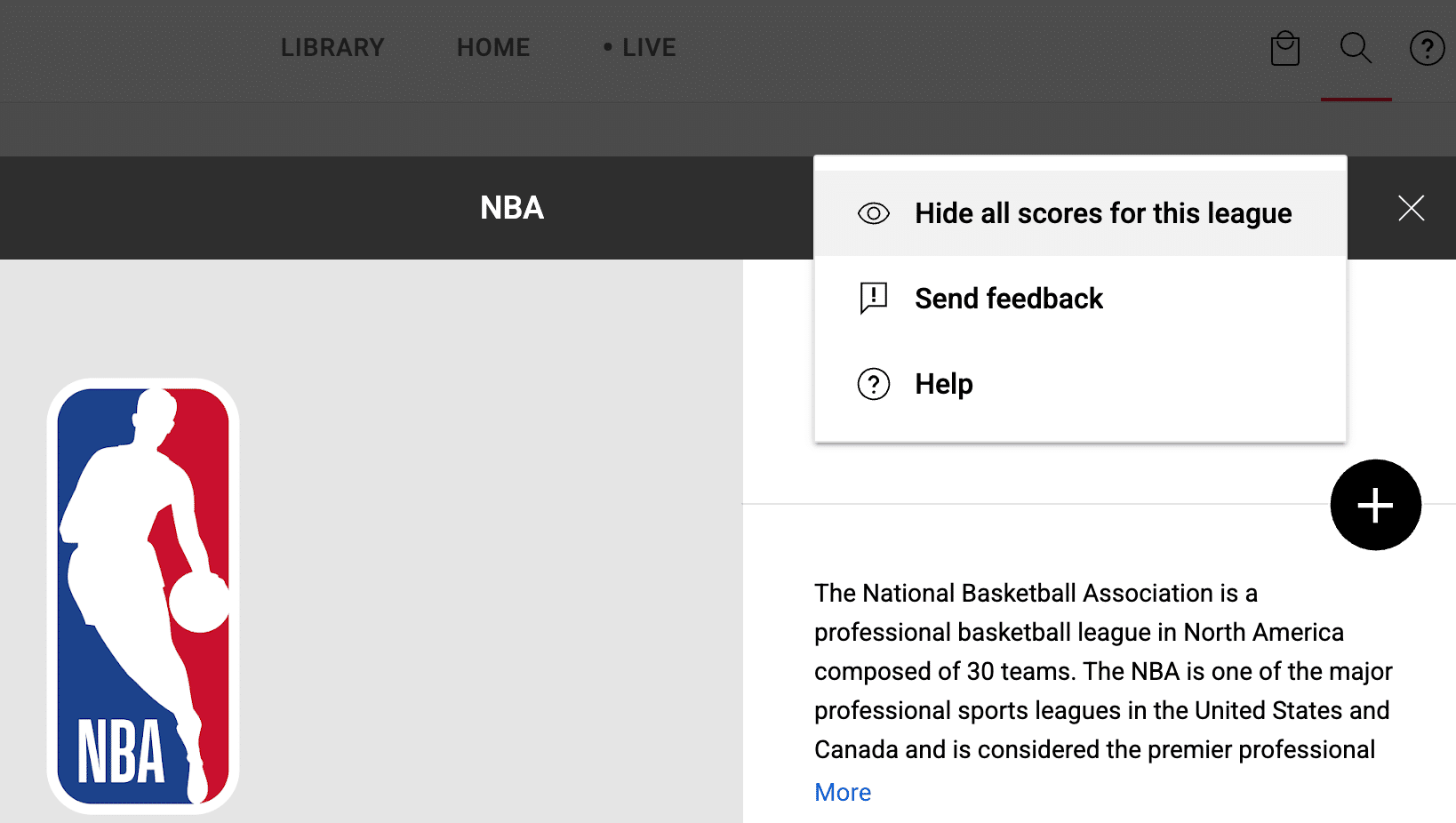Click the feedback speech bubble icon
The image size is (1456, 823).
coord(873,299)
